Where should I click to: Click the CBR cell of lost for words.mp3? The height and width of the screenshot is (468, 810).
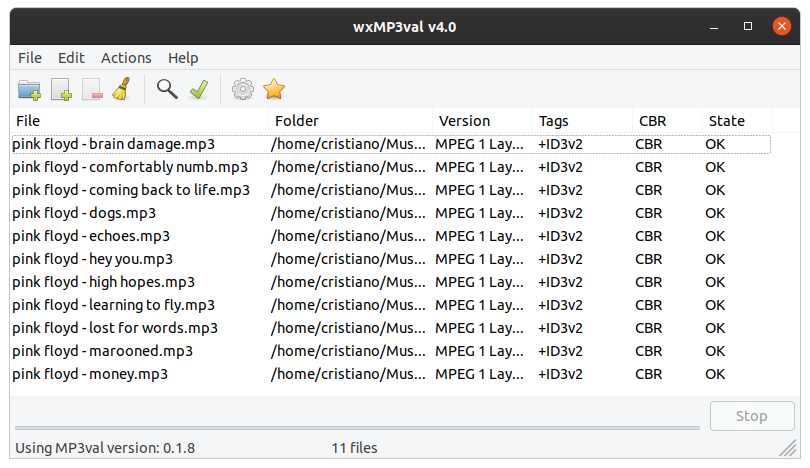coord(648,328)
